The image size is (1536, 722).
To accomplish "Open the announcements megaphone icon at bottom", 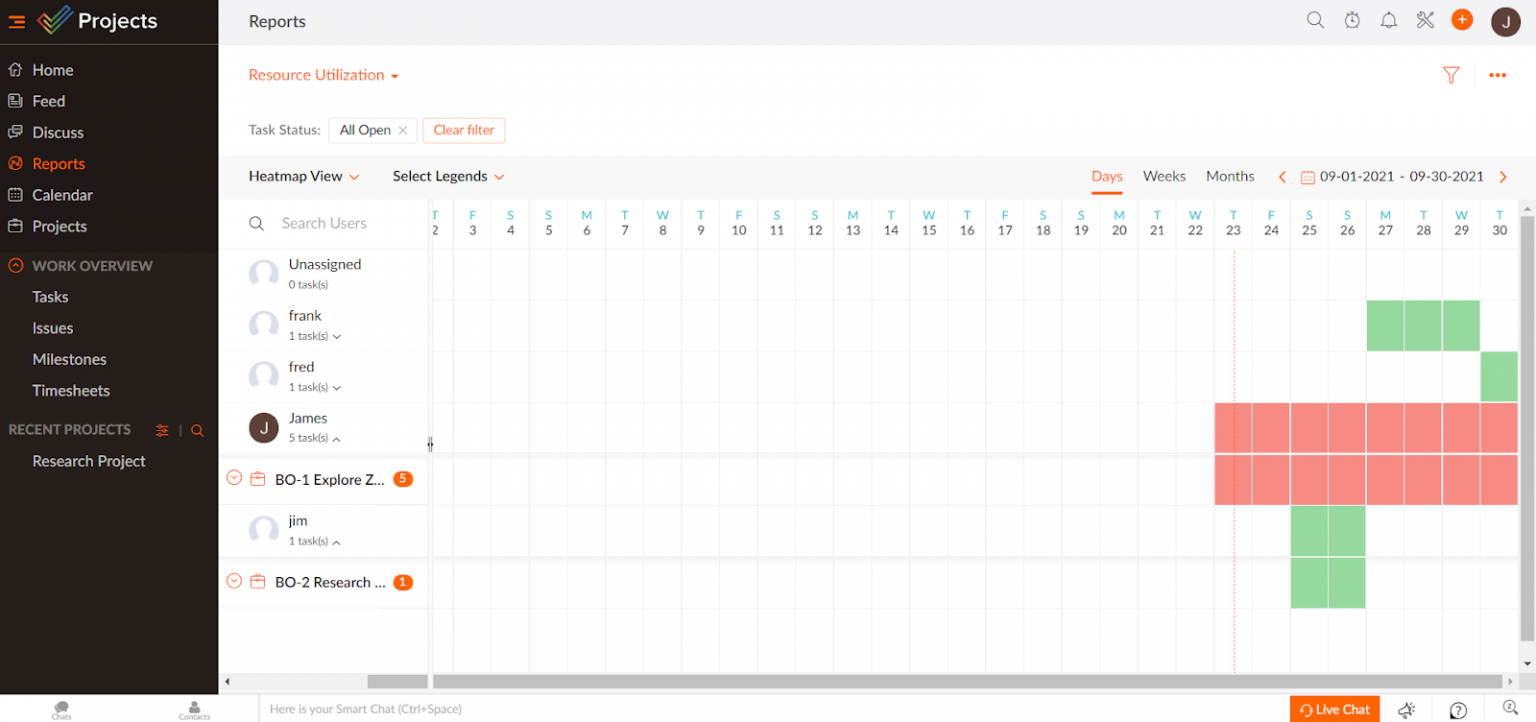I will [x=1405, y=708].
